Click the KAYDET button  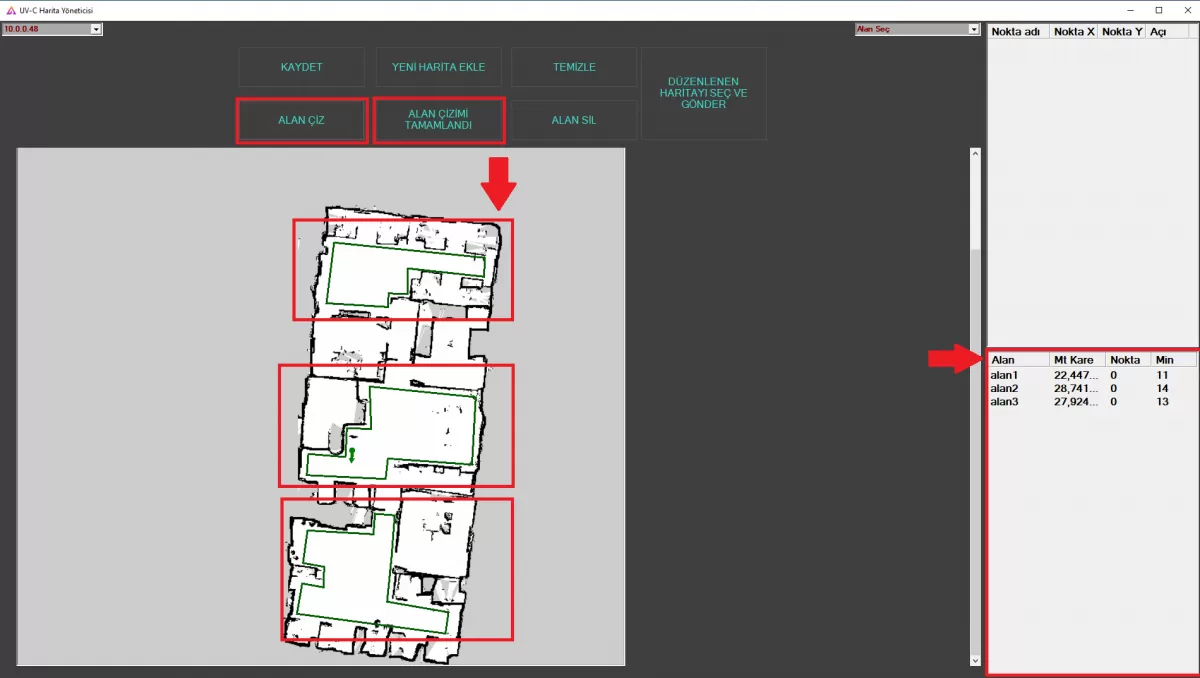(301, 67)
